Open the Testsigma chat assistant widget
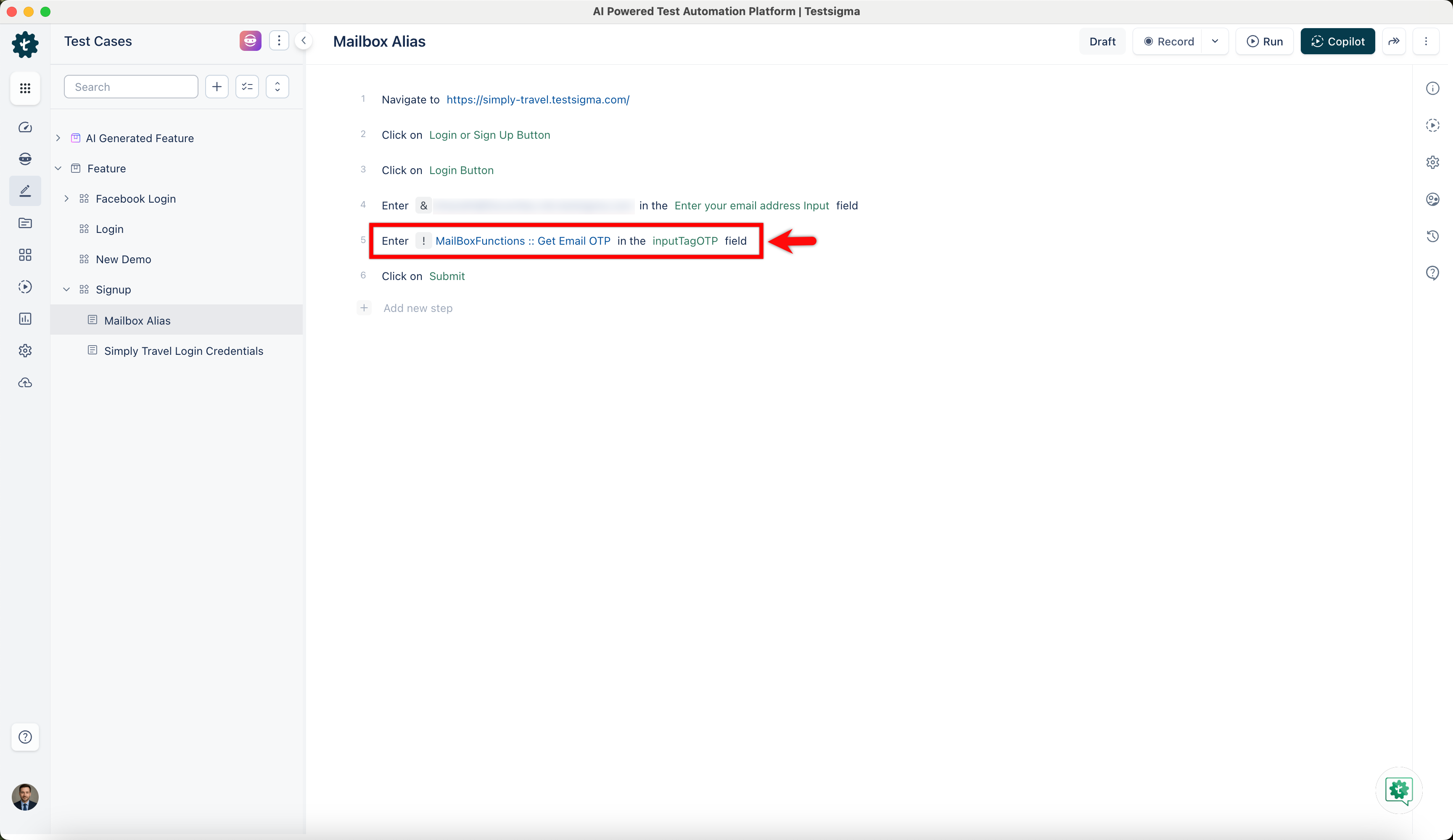The image size is (1453, 840). click(x=1399, y=790)
